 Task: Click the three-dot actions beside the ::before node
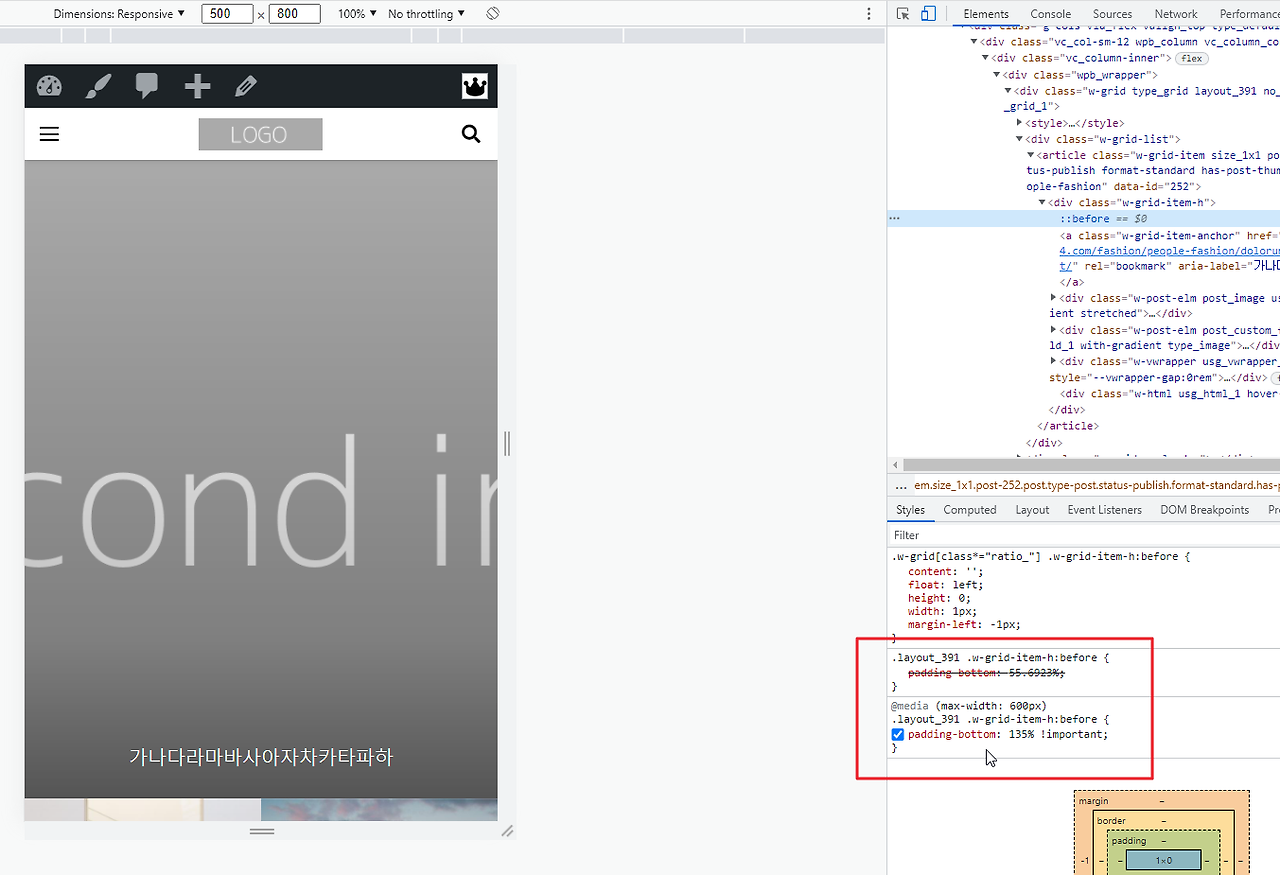coord(894,218)
